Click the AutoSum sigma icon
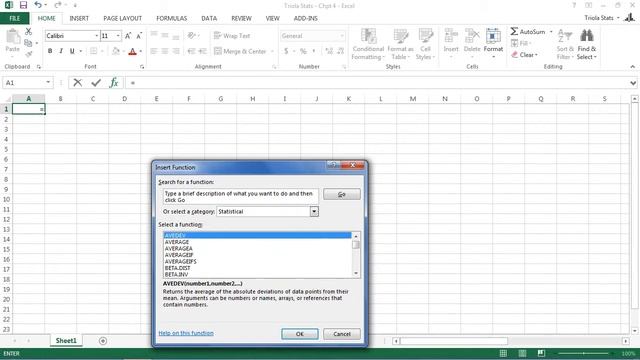The width and height of the screenshot is (640, 360). click(x=514, y=31)
